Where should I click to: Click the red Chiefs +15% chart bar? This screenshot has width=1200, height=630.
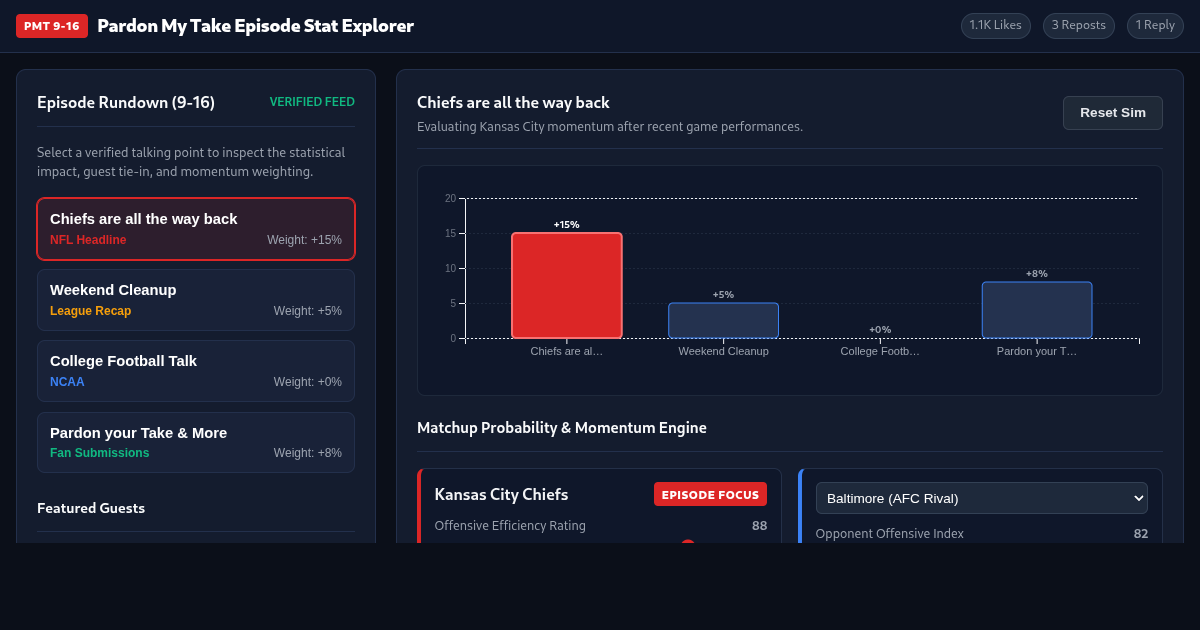tap(567, 285)
